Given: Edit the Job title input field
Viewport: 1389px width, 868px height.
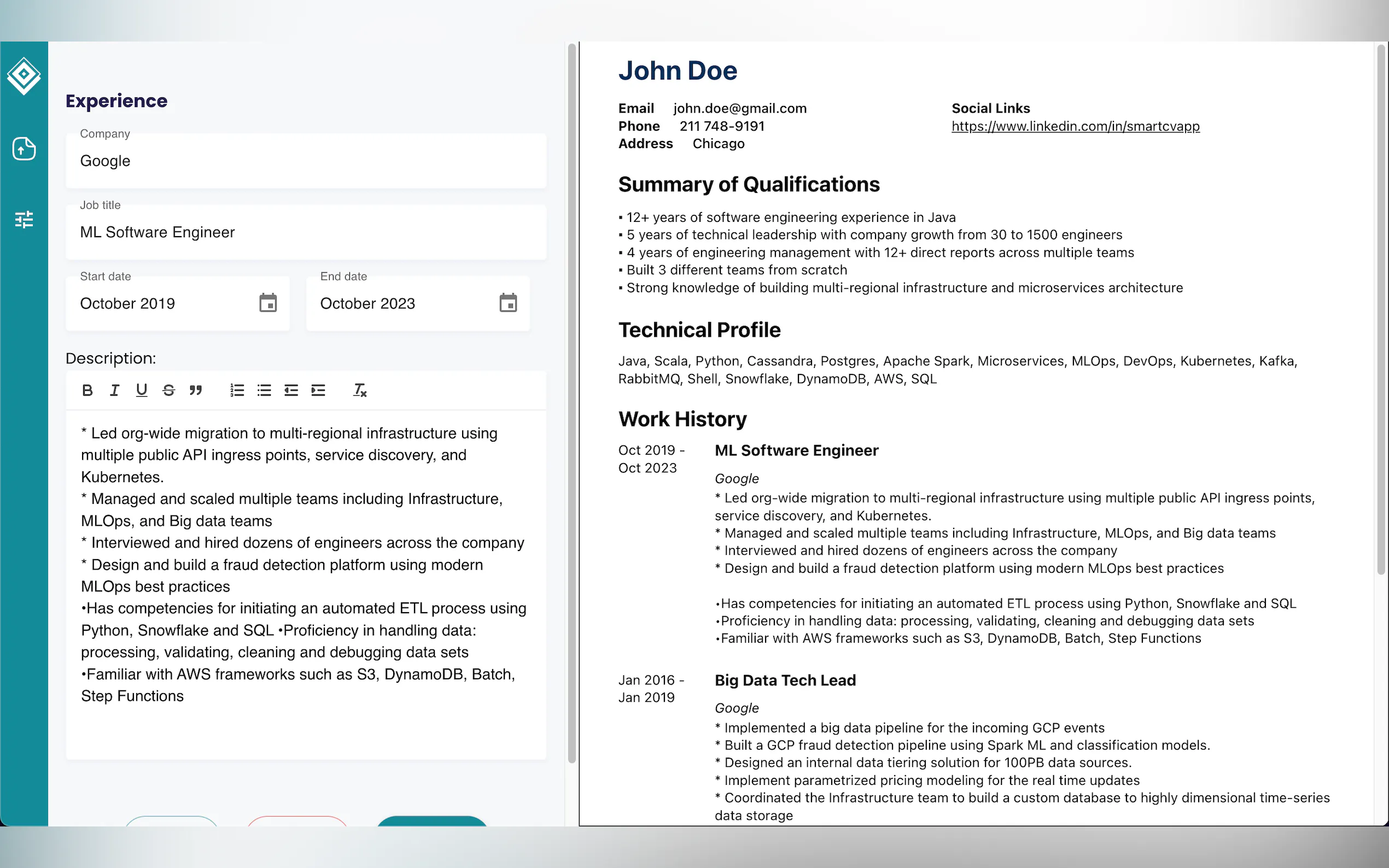Looking at the screenshot, I should click(x=306, y=232).
